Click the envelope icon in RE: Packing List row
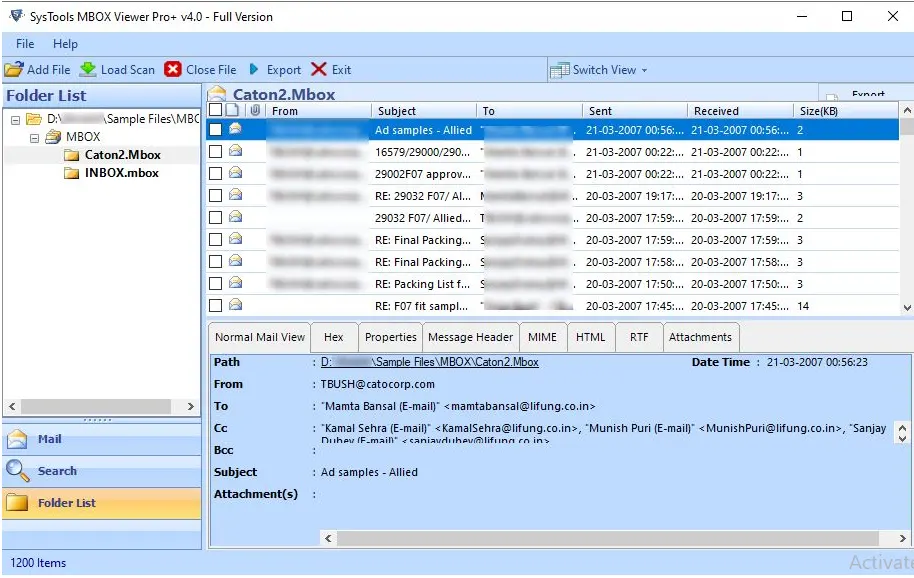The height and width of the screenshot is (578, 914). (235, 283)
